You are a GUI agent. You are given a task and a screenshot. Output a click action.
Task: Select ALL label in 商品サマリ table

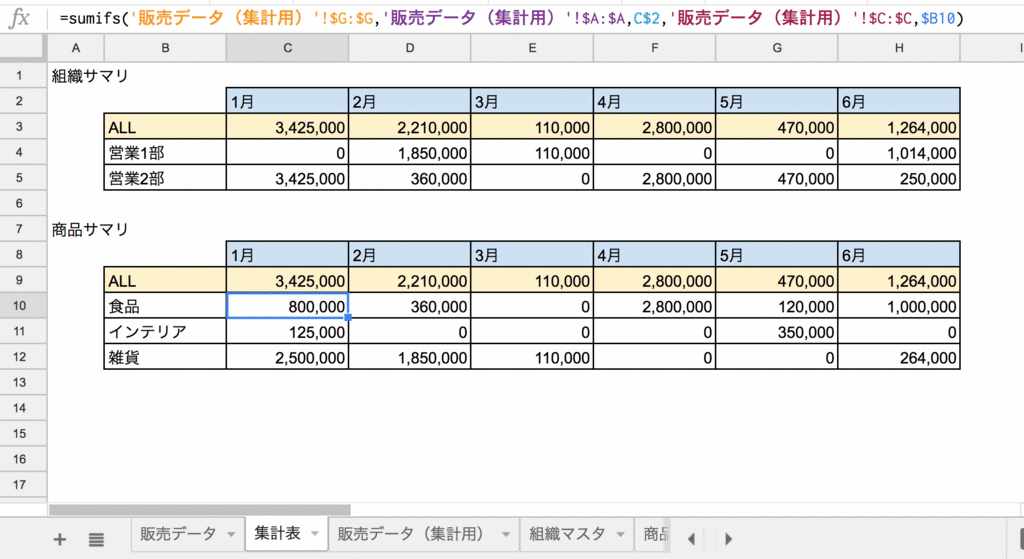coord(165,280)
